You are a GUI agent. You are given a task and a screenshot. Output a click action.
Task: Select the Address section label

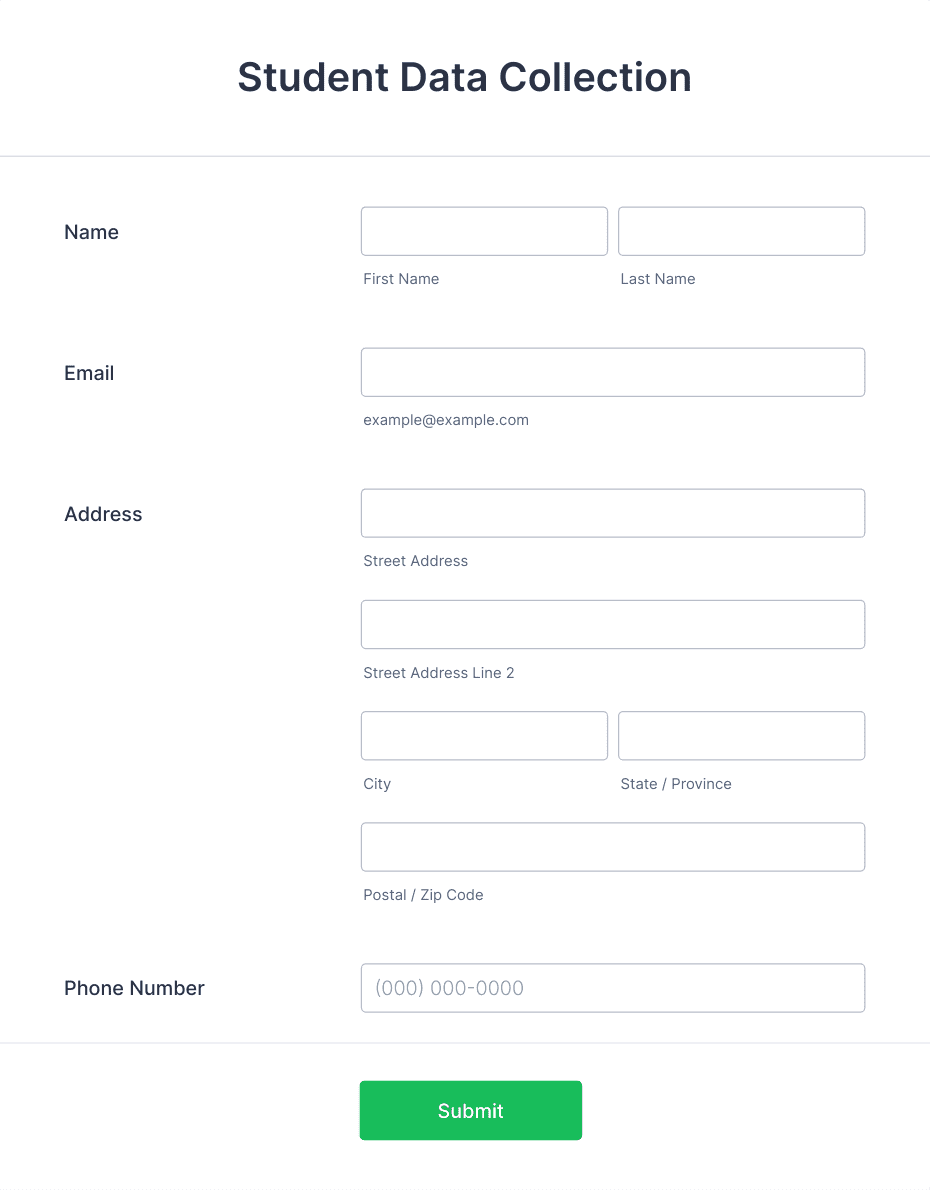103,515
